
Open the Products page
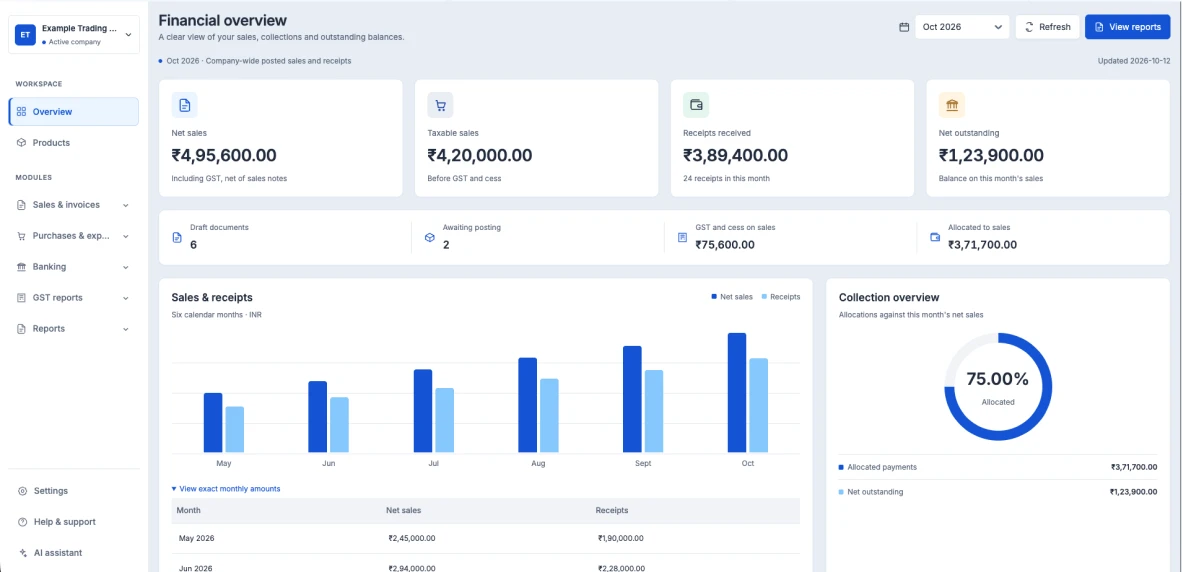click(x=74, y=142)
